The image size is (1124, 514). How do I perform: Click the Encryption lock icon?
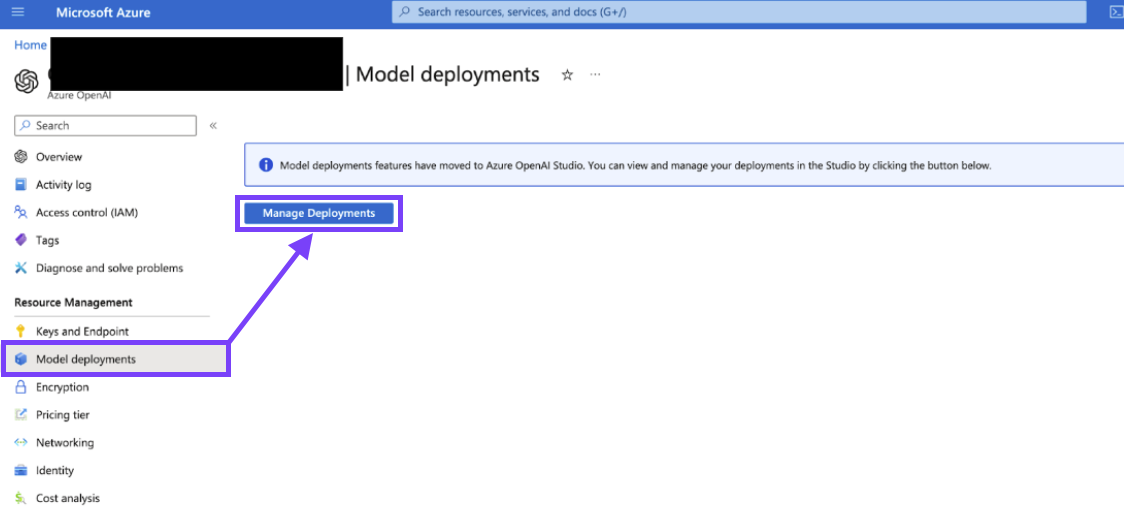(21, 387)
